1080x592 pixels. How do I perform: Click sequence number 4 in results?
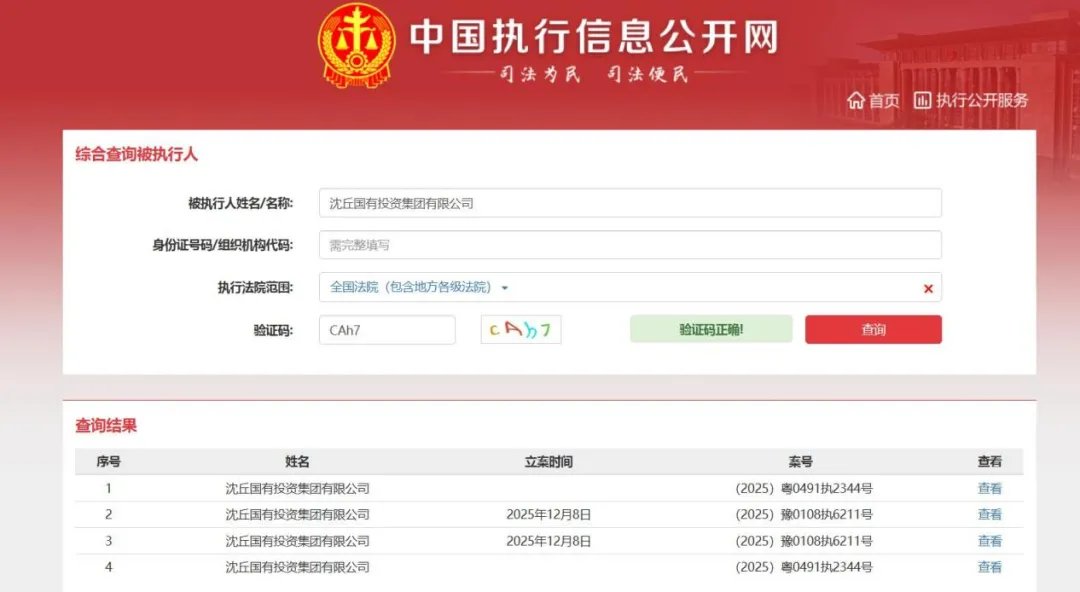click(108, 567)
